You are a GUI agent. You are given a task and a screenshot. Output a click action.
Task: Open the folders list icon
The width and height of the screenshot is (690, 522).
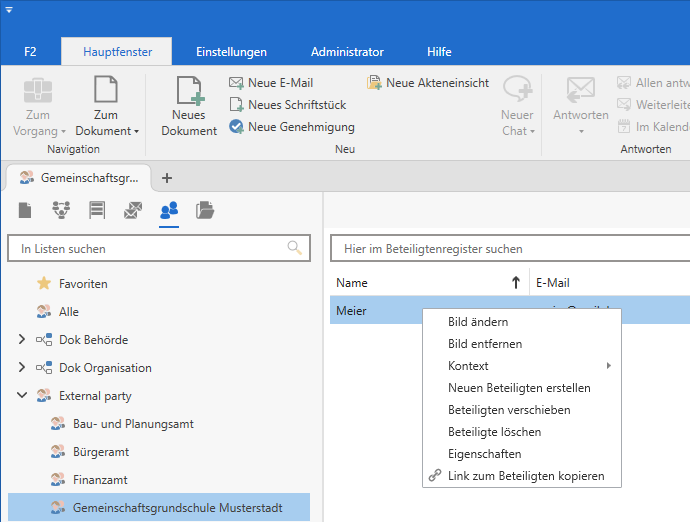click(205, 210)
